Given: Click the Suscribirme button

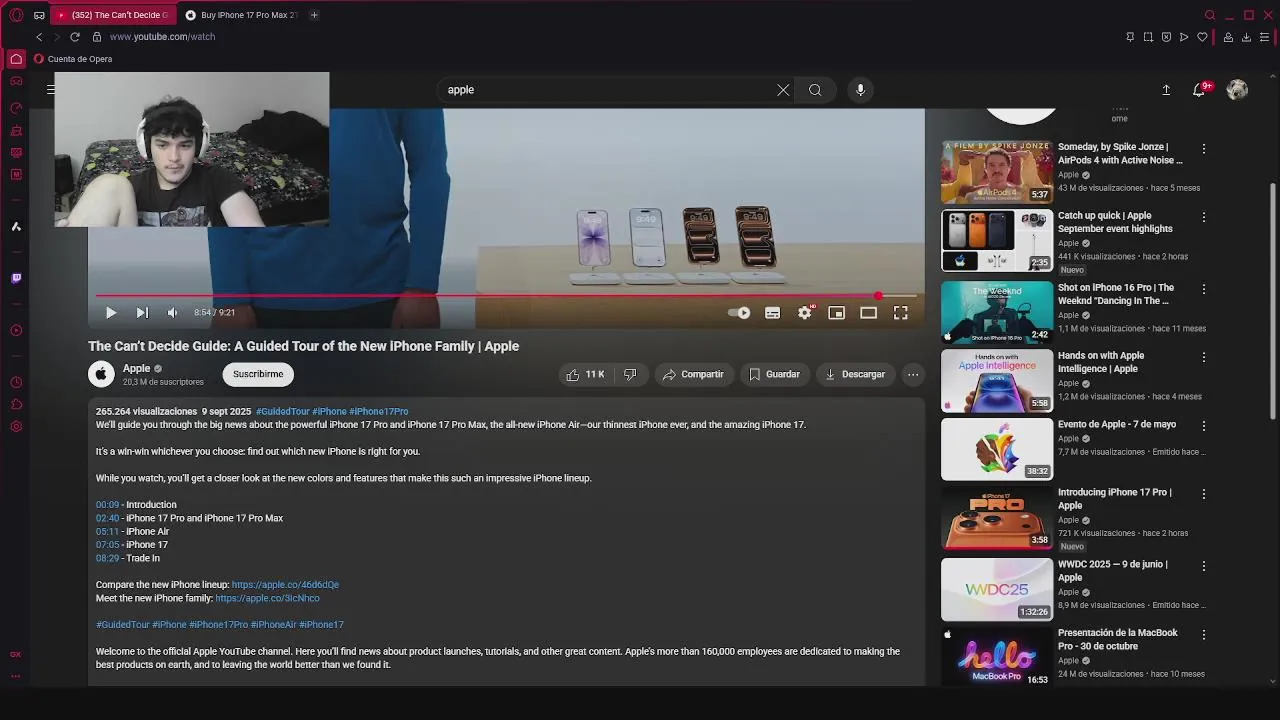Looking at the screenshot, I should (258, 374).
